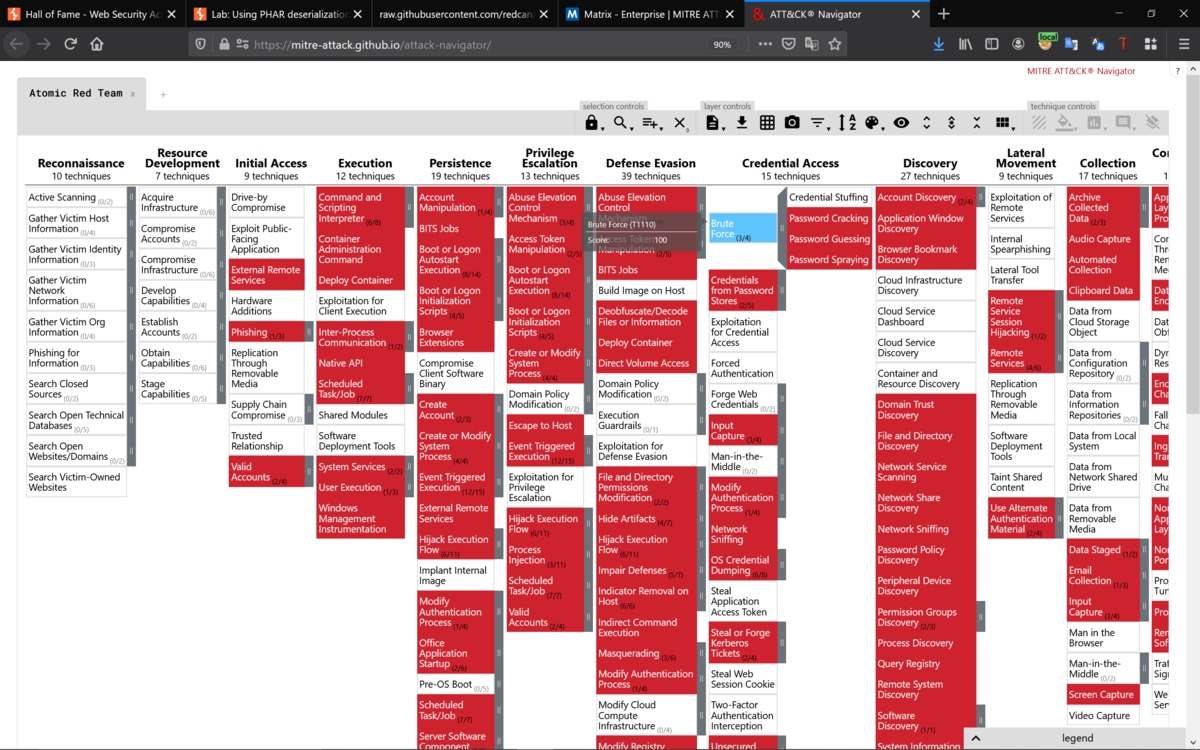
Task: Select the Native API technique
Action: point(360,363)
